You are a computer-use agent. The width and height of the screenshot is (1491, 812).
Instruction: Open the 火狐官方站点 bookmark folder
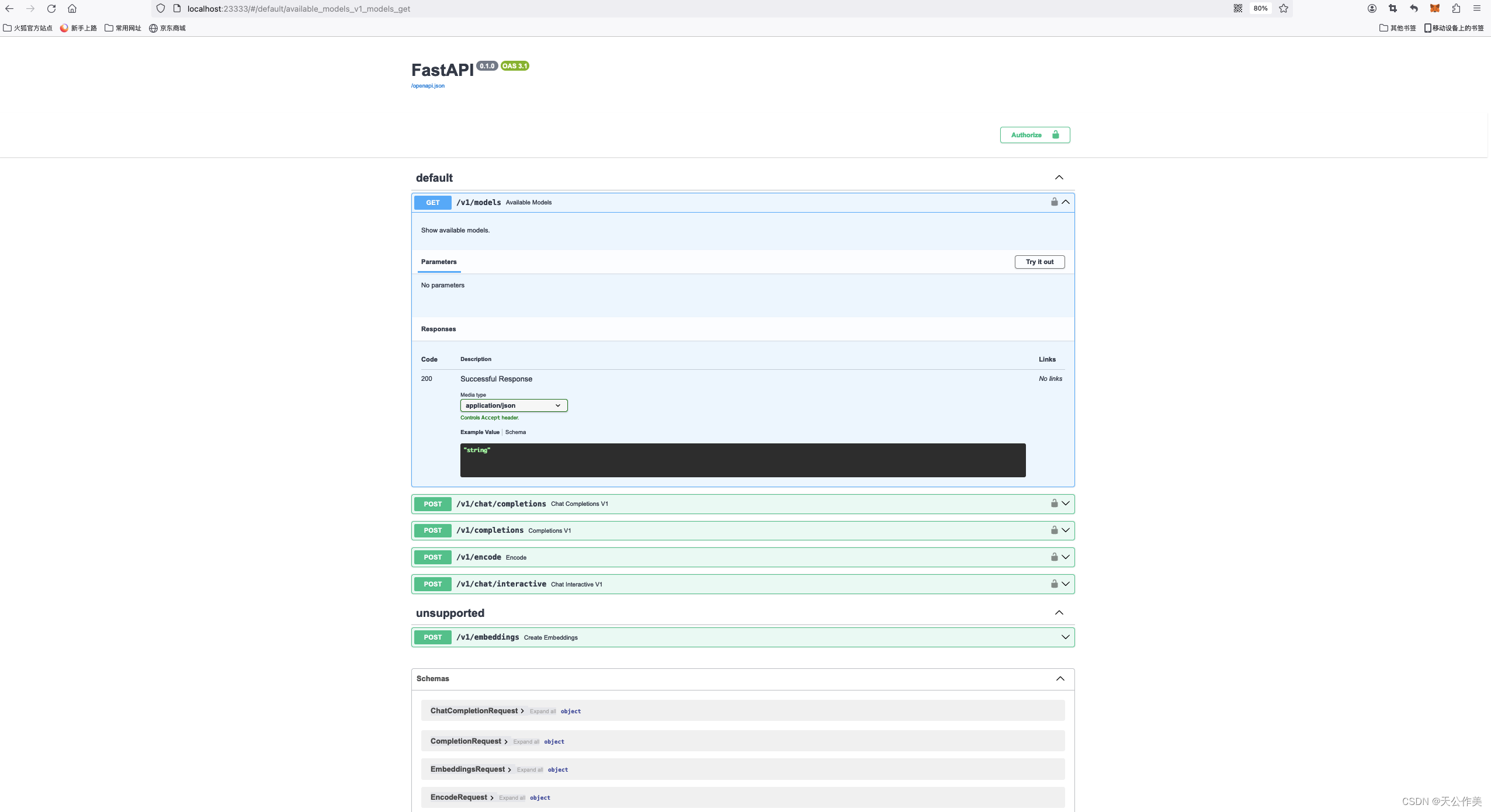(x=28, y=28)
